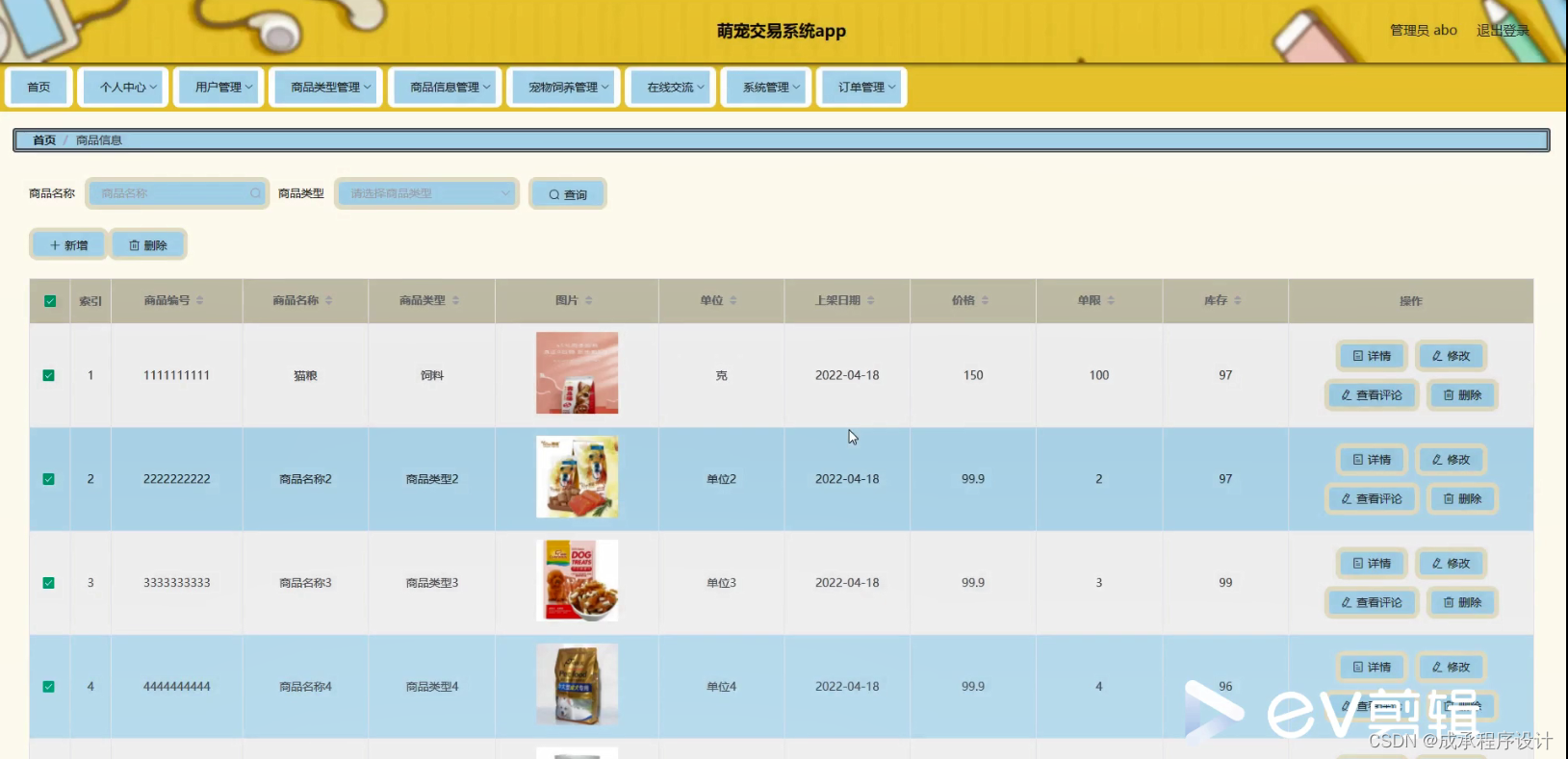Click 查看评论 for the 商品名称2 row
The height and width of the screenshot is (759, 1568).
(1372, 499)
